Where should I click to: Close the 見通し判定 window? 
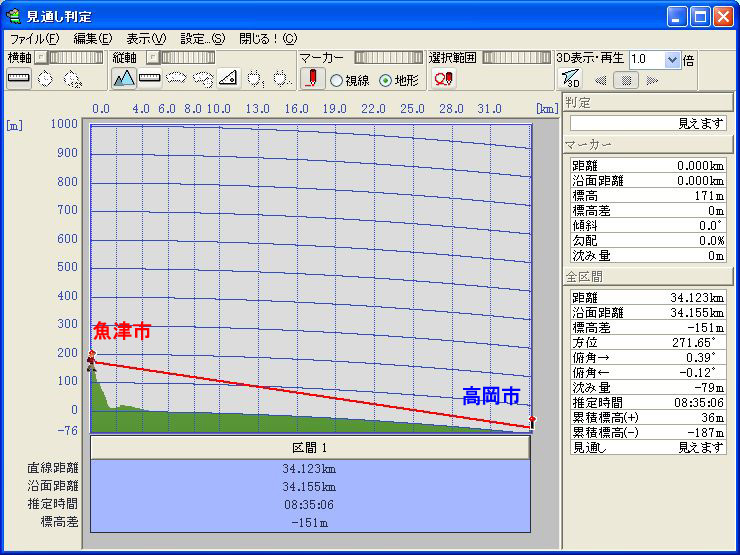tap(723, 17)
